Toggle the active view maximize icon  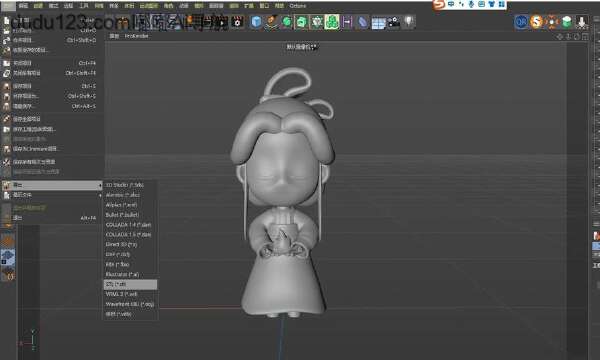point(585,37)
